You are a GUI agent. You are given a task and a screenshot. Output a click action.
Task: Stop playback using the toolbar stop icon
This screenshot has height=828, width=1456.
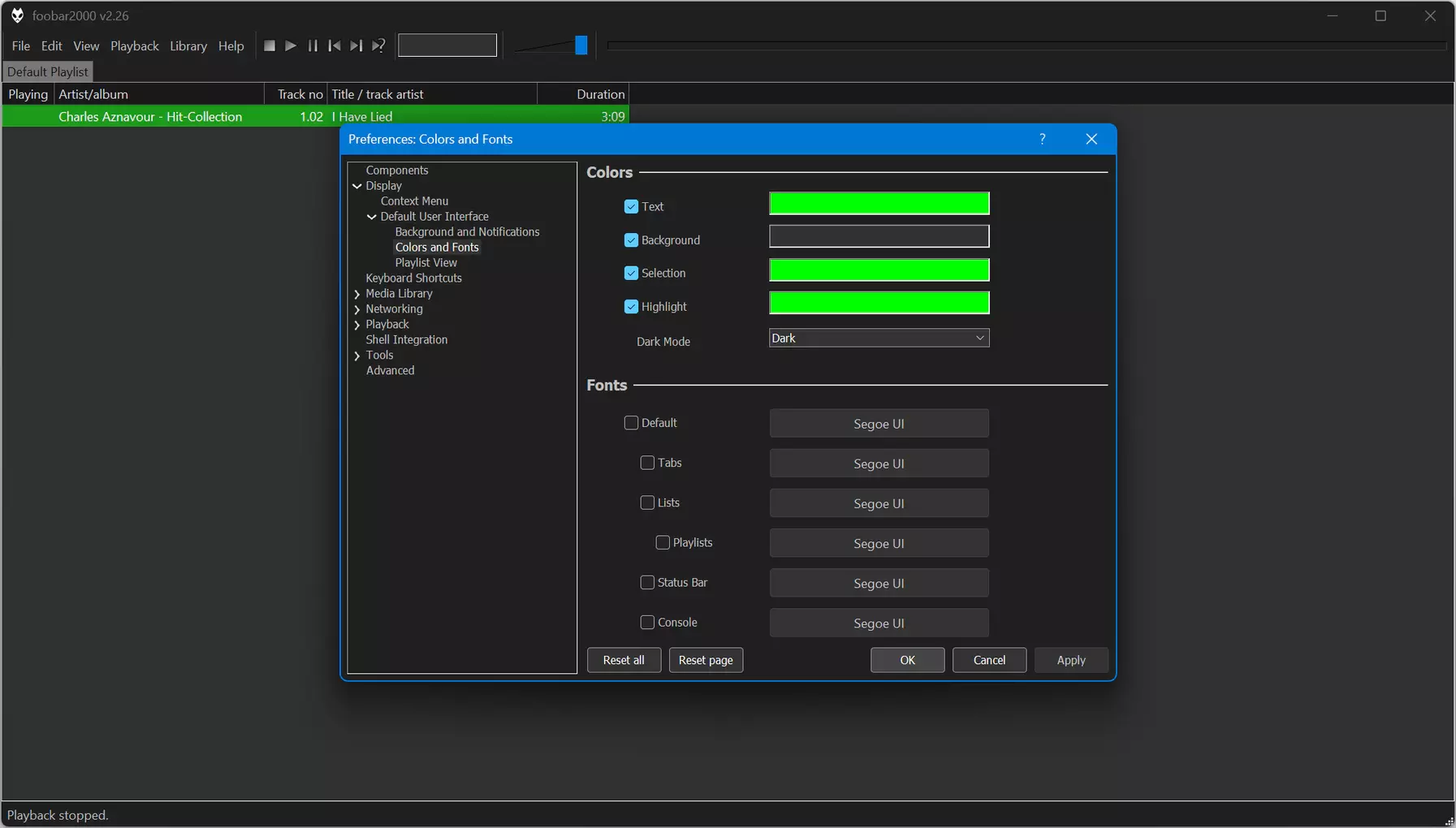pyautogui.click(x=270, y=46)
